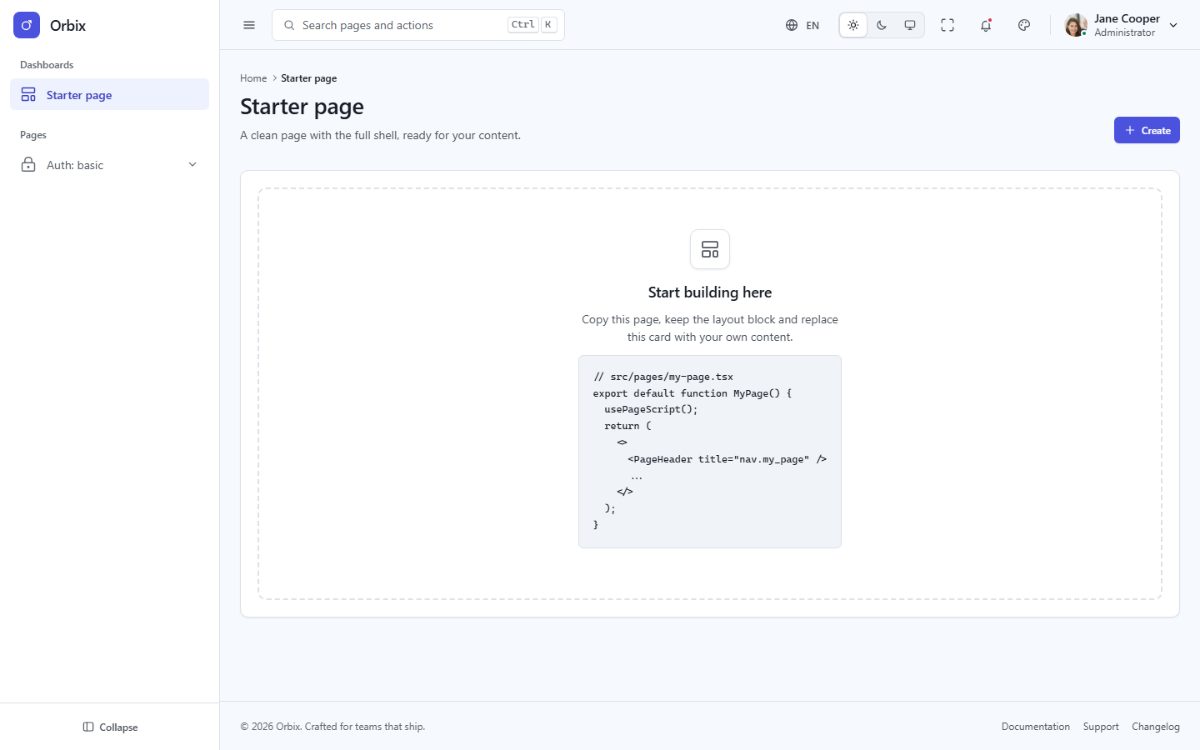
Task: Go to Home in breadcrumb
Action: pyautogui.click(x=253, y=78)
